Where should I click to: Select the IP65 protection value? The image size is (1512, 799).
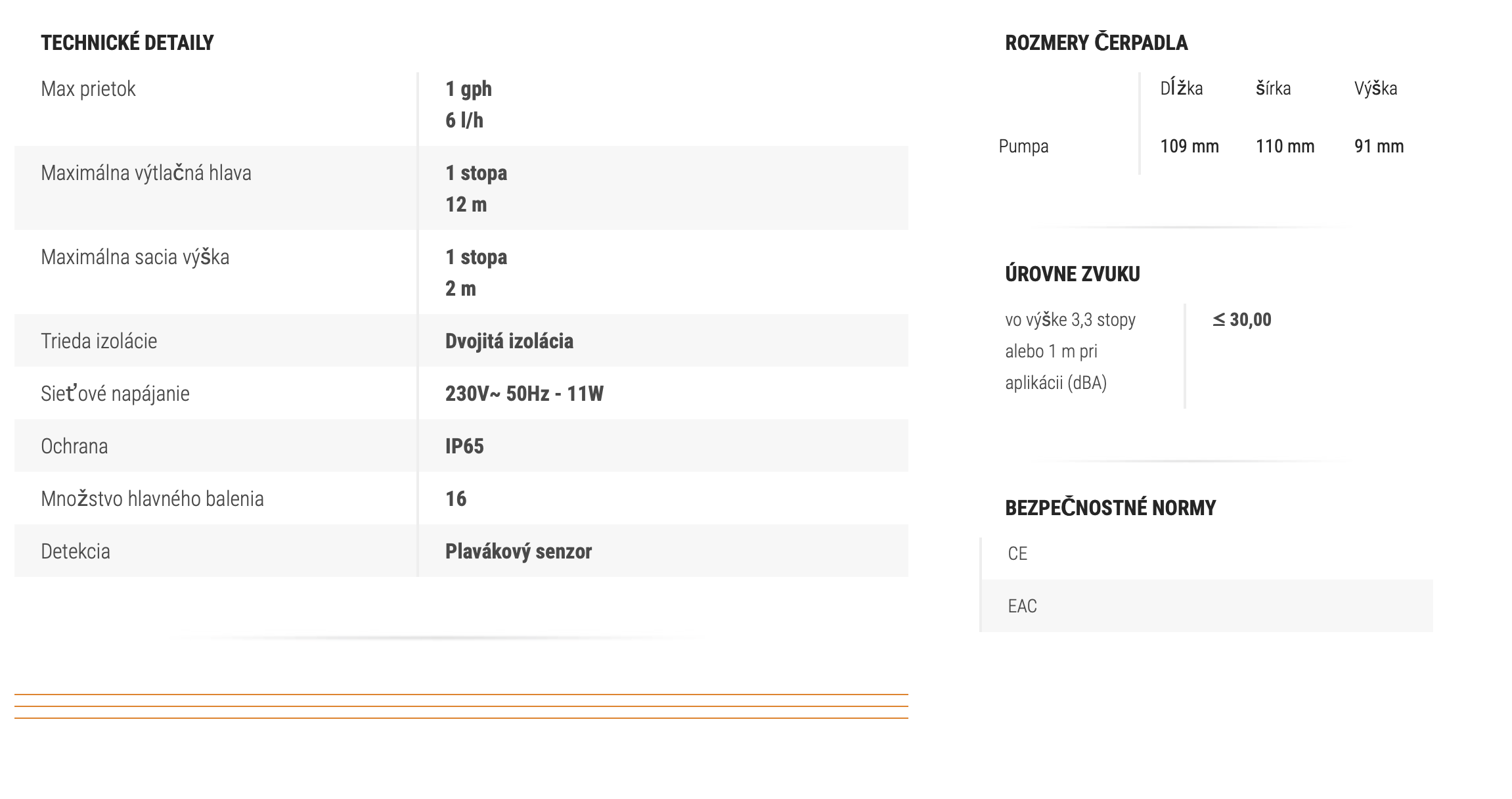pos(464,446)
